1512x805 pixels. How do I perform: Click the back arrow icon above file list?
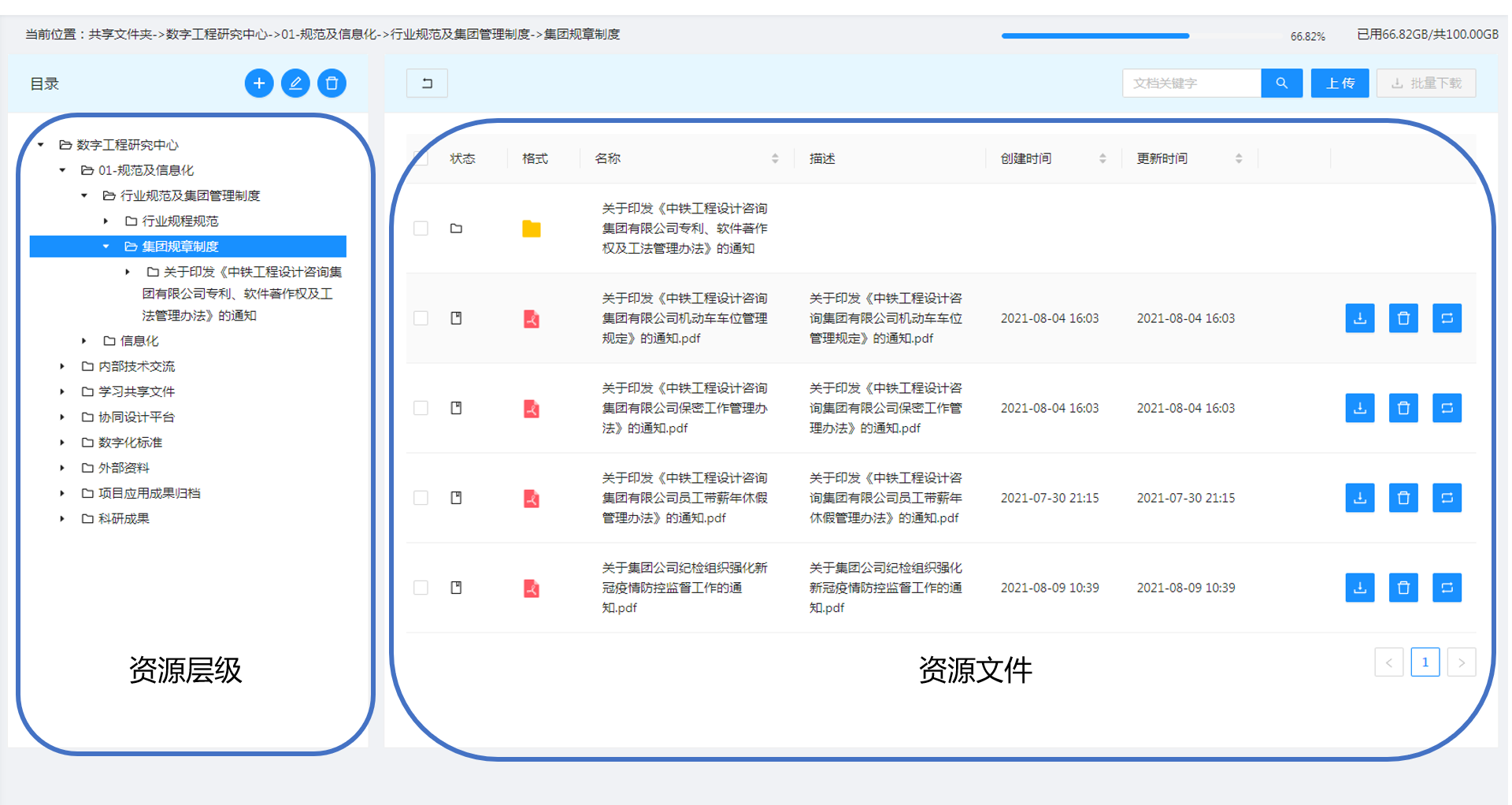point(427,83)
